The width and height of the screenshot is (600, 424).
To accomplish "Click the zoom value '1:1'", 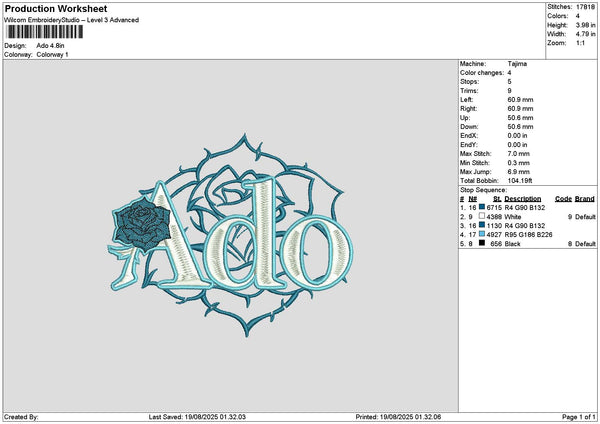I will (580, 43).
